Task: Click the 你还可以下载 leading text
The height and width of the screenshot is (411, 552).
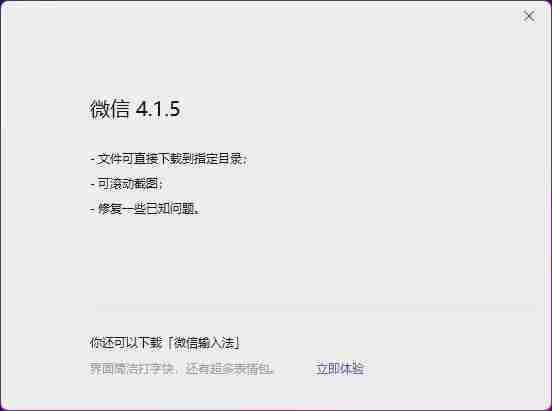Action: [x=126, y=342]
